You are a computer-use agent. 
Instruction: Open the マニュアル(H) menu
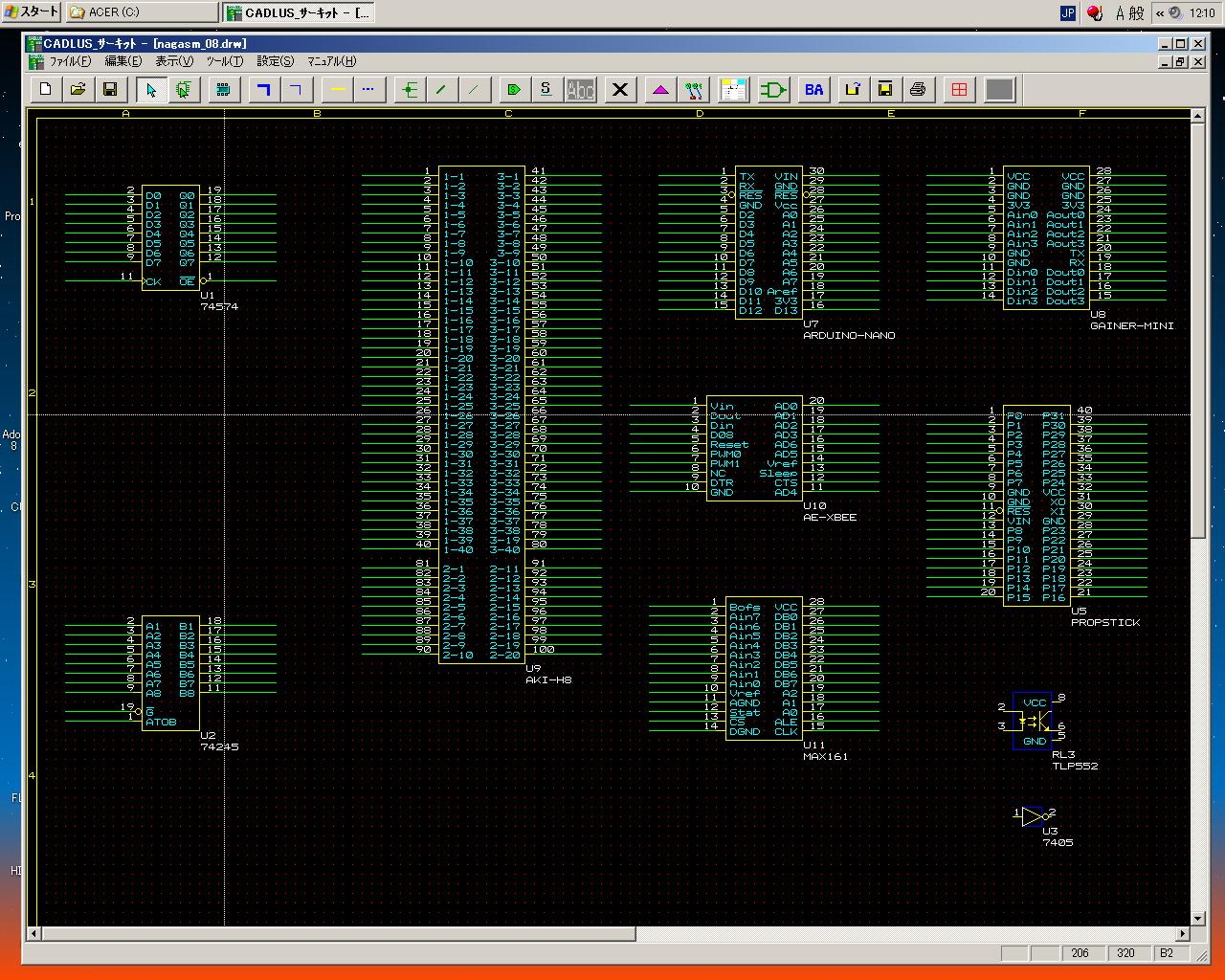(331, 61)
